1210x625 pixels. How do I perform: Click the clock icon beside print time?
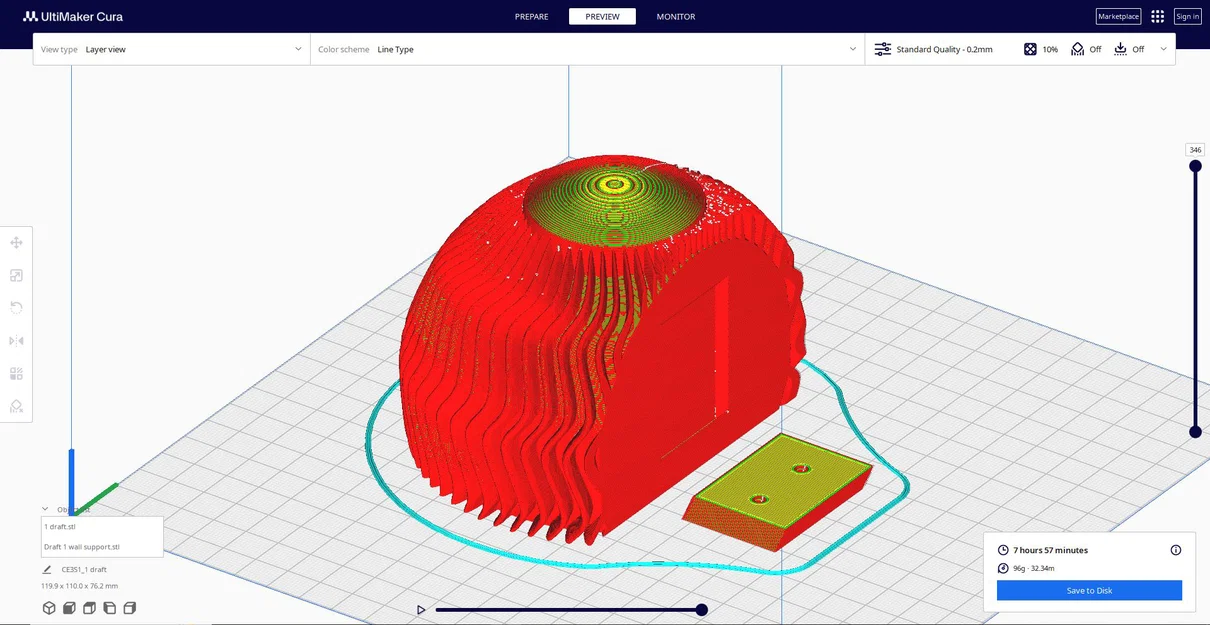[x=1003, y=550]
